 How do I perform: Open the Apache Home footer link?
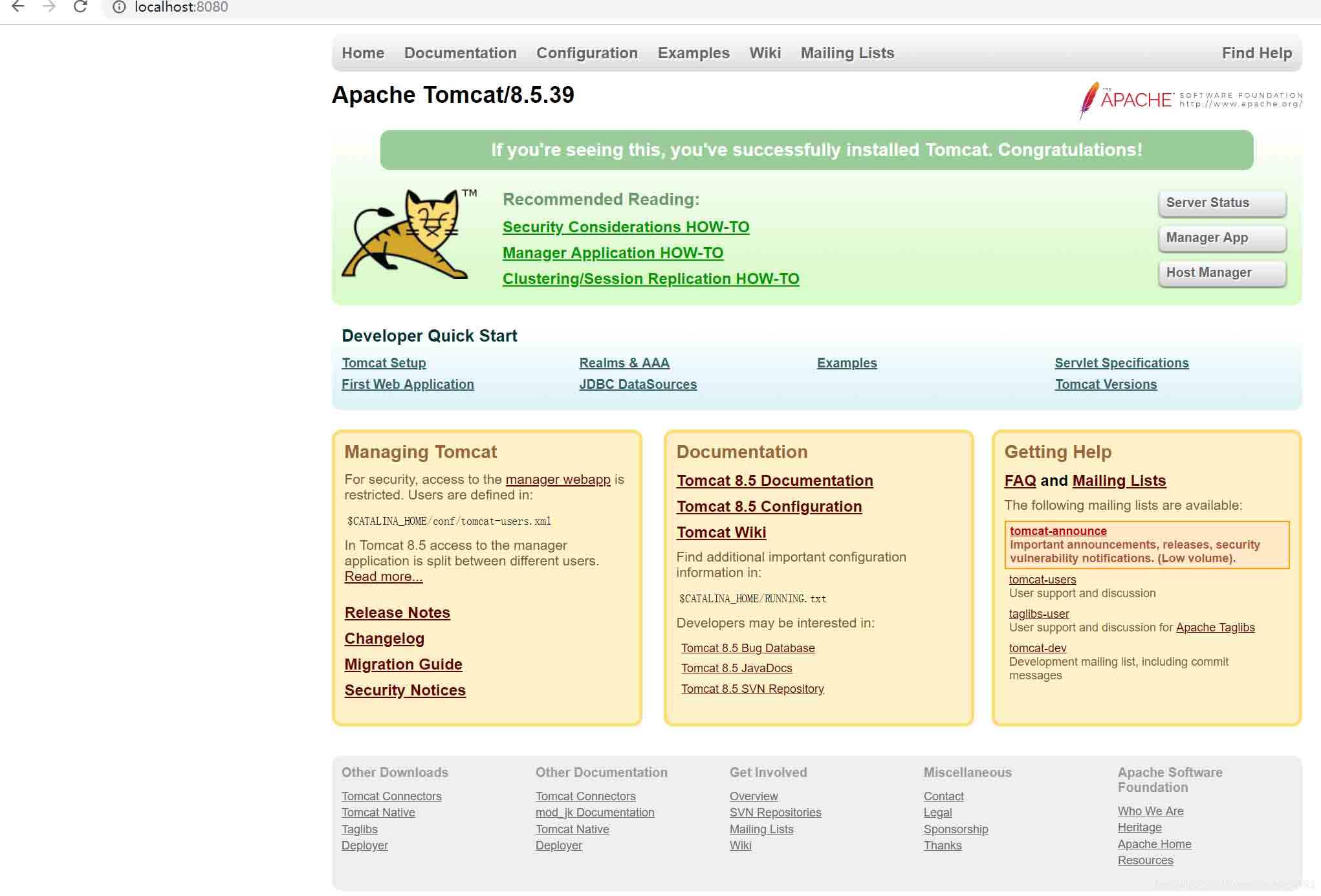pyautogui.click(x=1154, y=844)
